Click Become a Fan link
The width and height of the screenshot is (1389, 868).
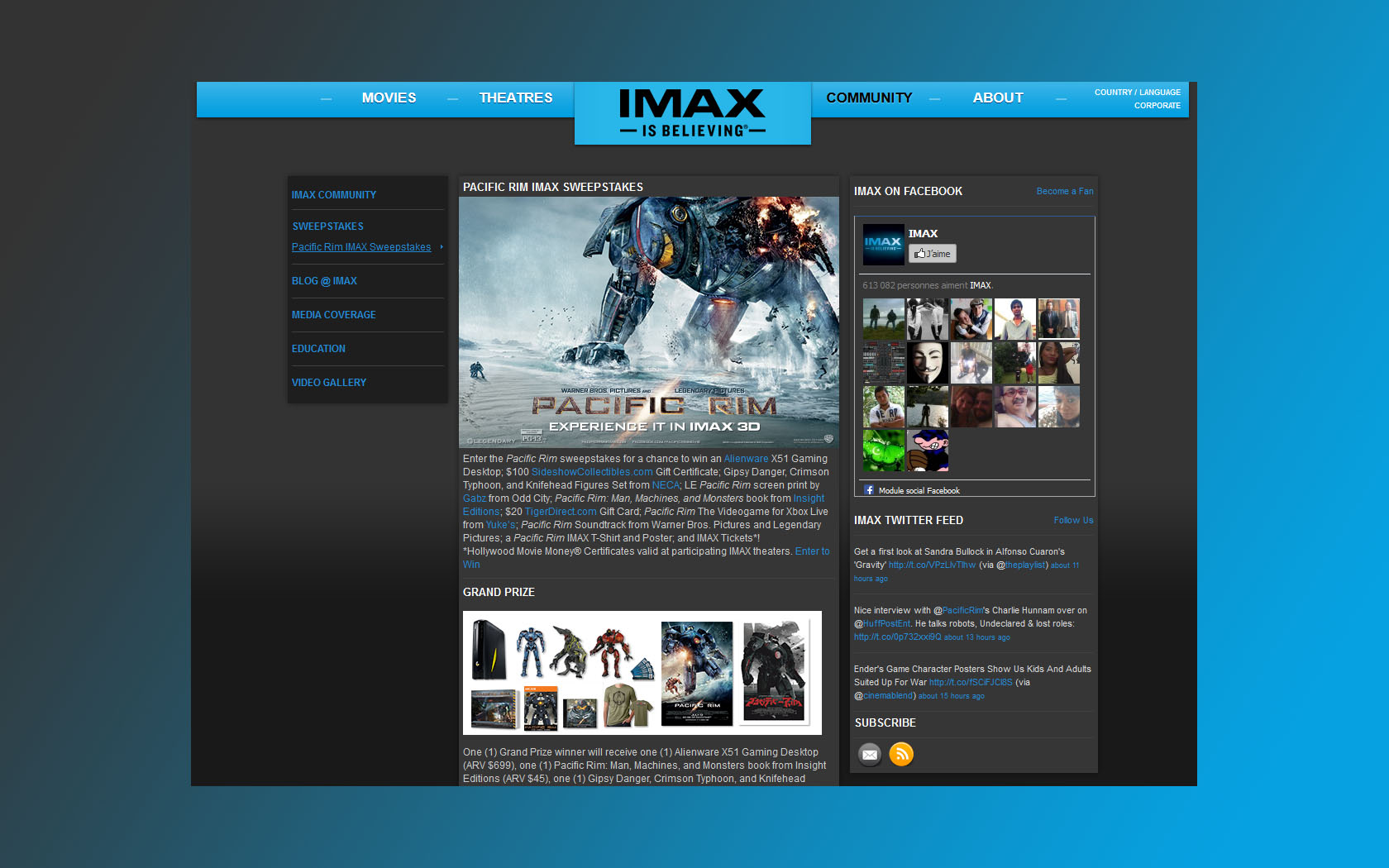click(x=1065, y=191)
